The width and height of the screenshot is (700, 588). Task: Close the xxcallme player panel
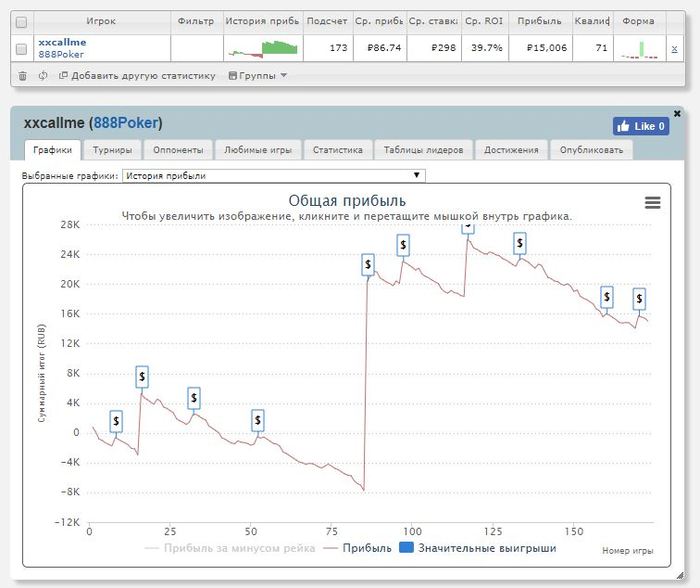tap(677, 113)
